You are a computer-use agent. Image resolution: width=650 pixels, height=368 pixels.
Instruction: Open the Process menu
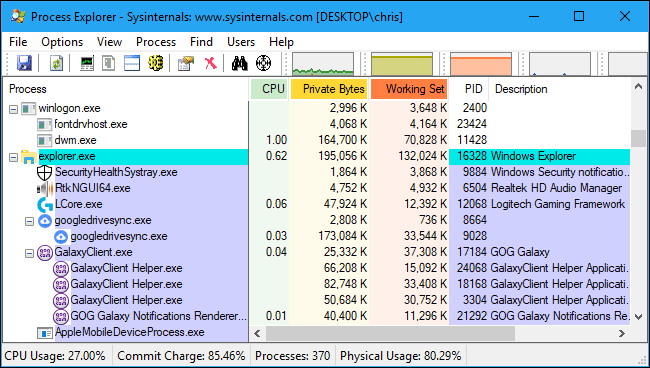point(156,42)
